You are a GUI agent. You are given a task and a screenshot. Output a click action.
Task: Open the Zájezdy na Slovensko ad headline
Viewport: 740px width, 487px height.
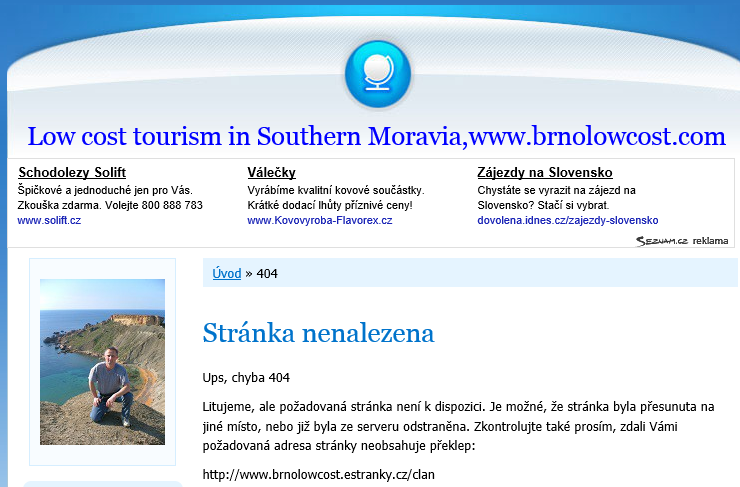point(544,172)
